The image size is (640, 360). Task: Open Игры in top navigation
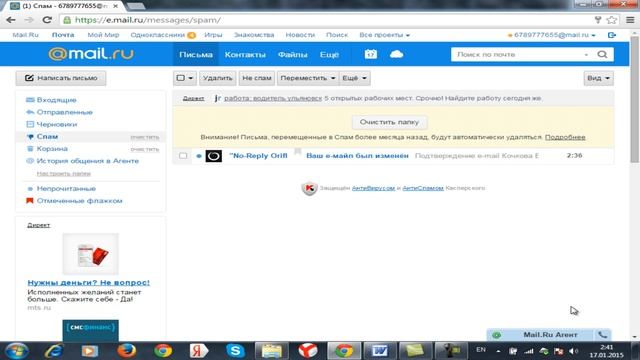click(x=213, y=35)
